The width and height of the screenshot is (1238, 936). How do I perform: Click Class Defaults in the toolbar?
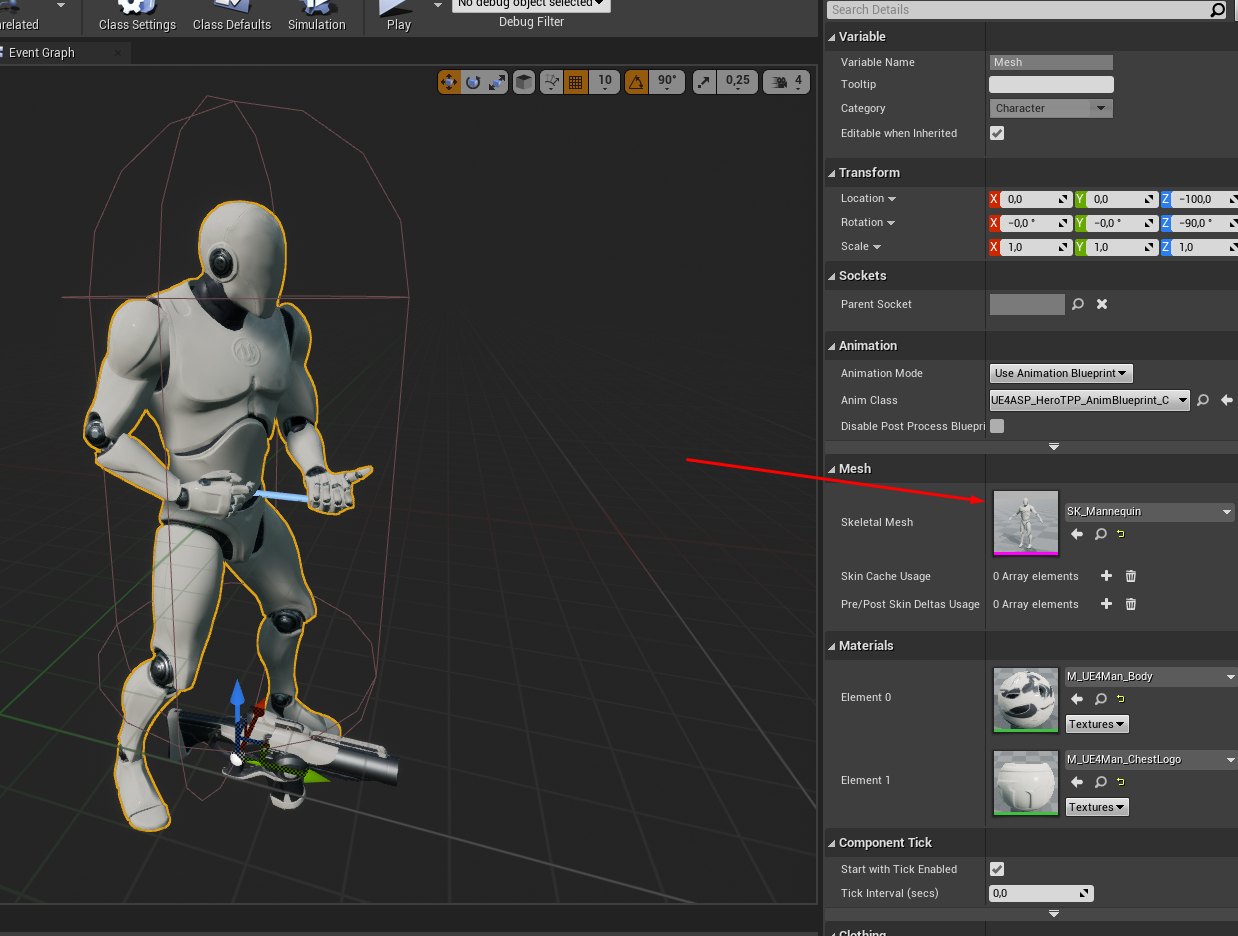click(x=231, y=17)
